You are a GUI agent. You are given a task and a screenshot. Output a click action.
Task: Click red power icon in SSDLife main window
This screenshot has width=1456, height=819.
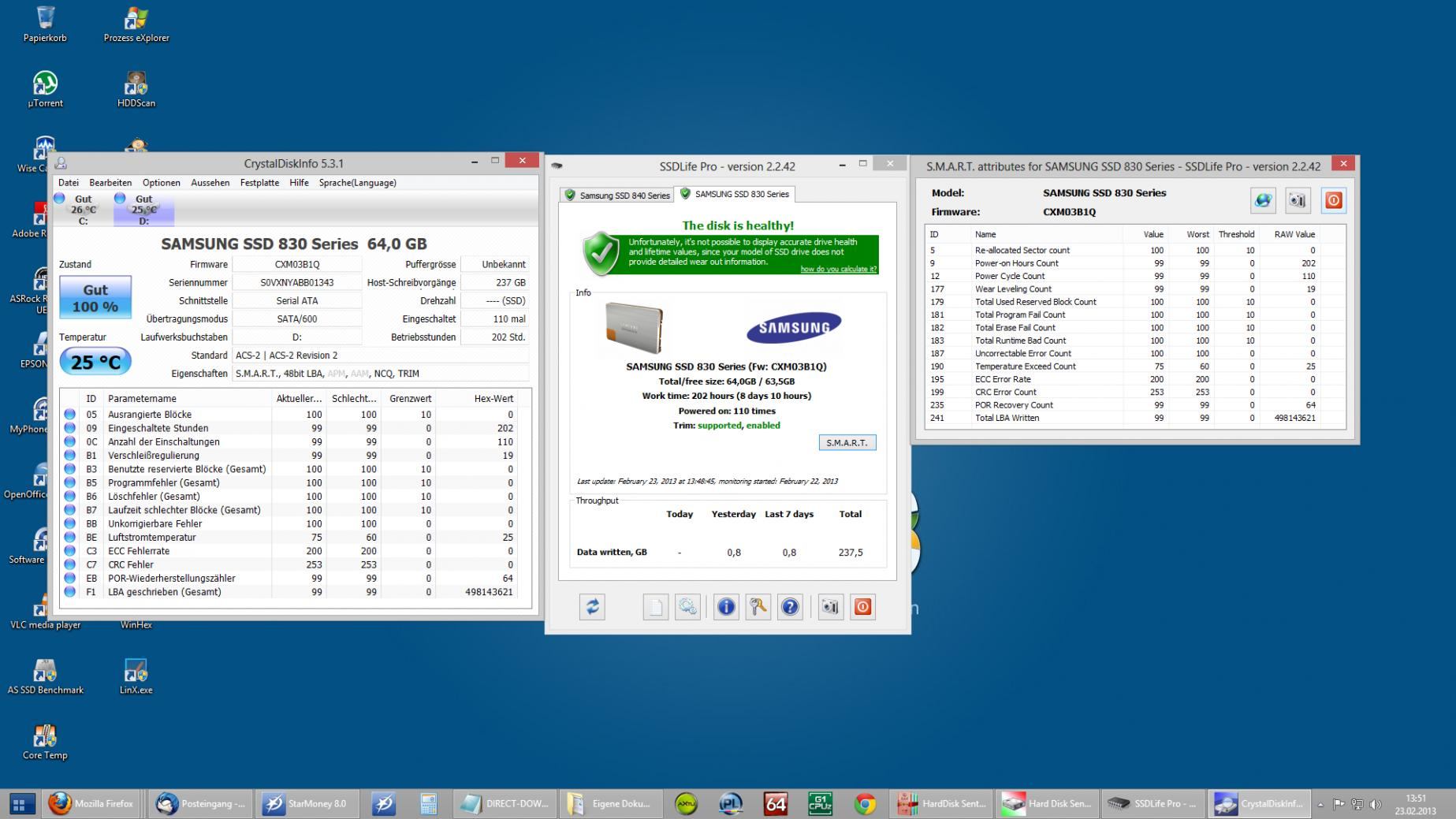tap(862, 606)
